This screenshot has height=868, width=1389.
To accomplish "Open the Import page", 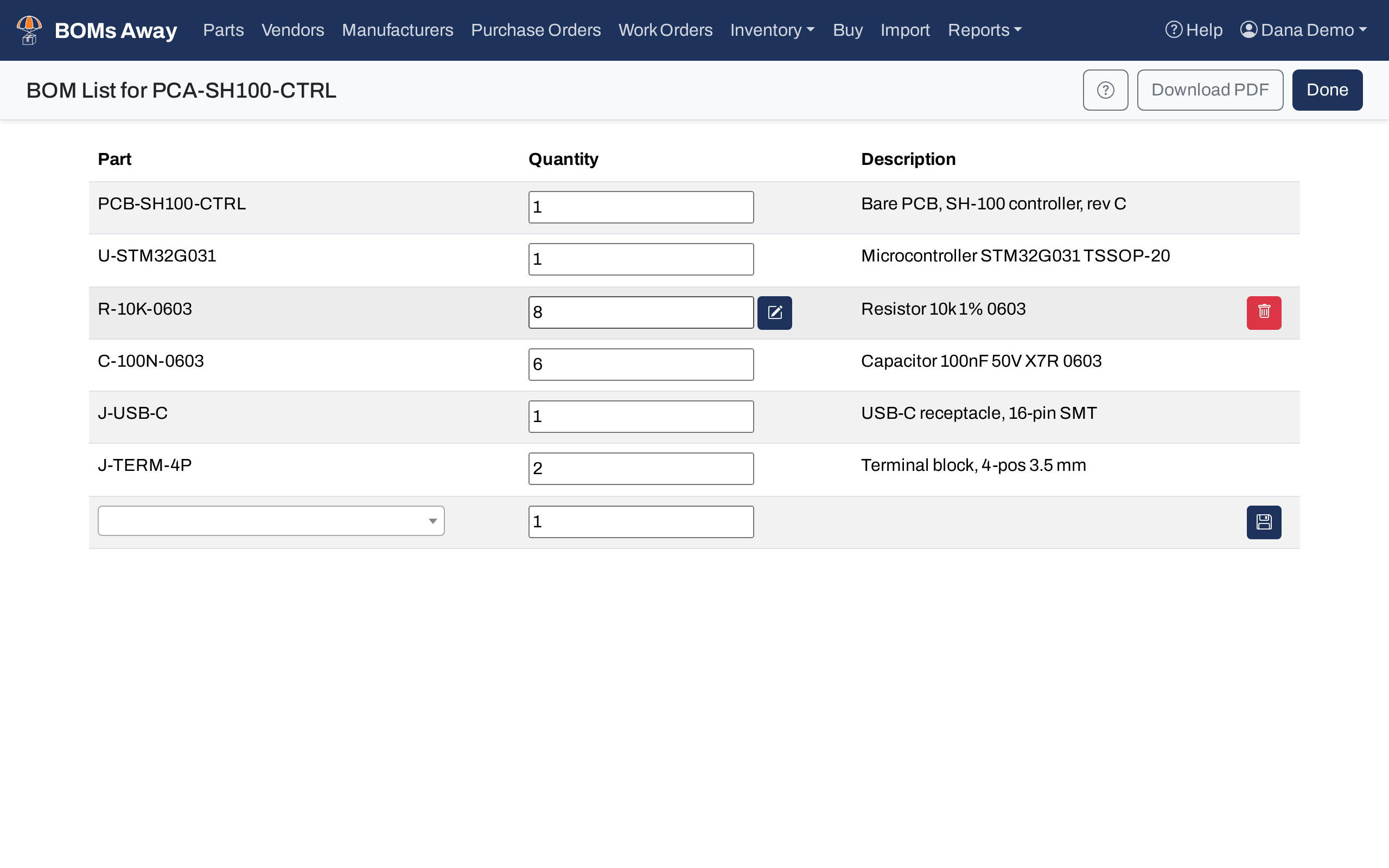I will tap(905, 30).
